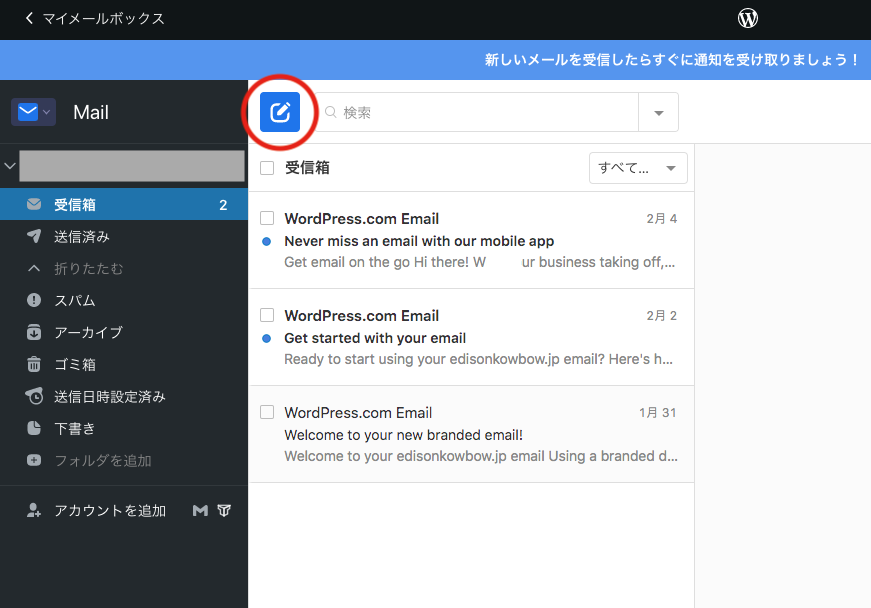Add a Gmail account via M icon
The image size is (871, 608).
click(x=200, y=510)
